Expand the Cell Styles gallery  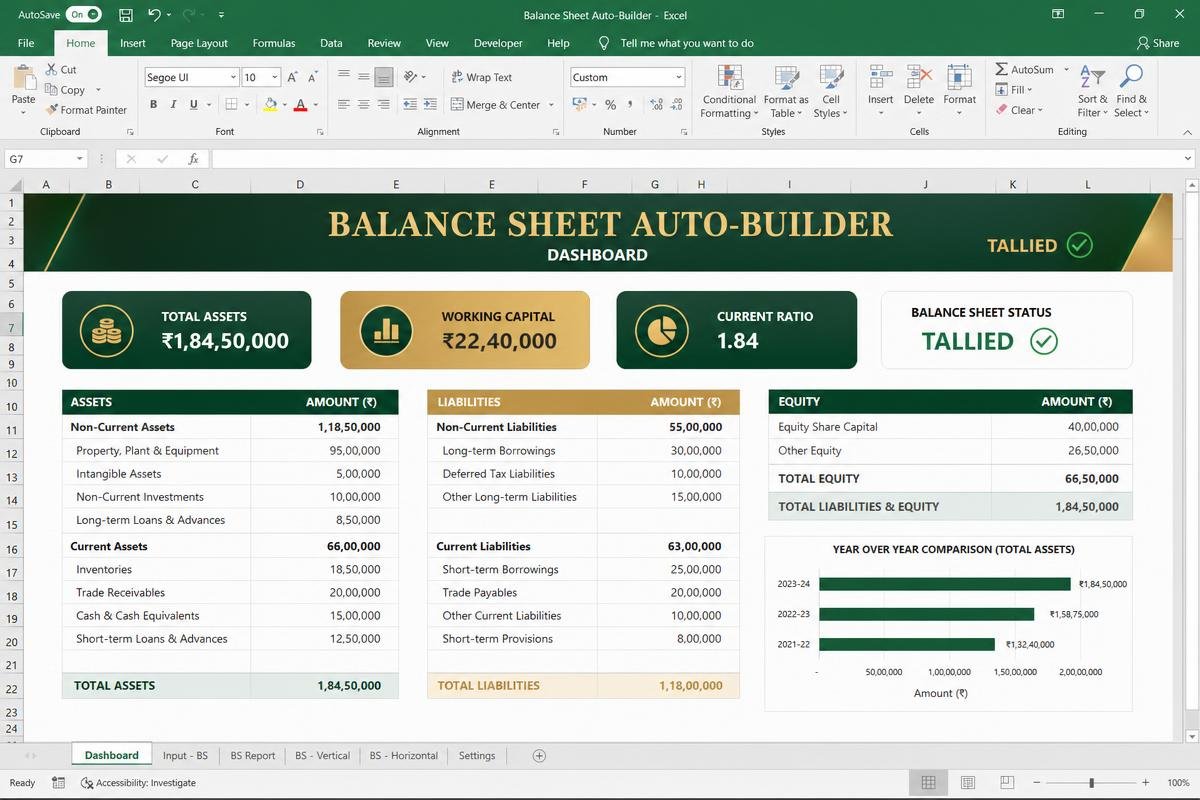tap(830, 92)
